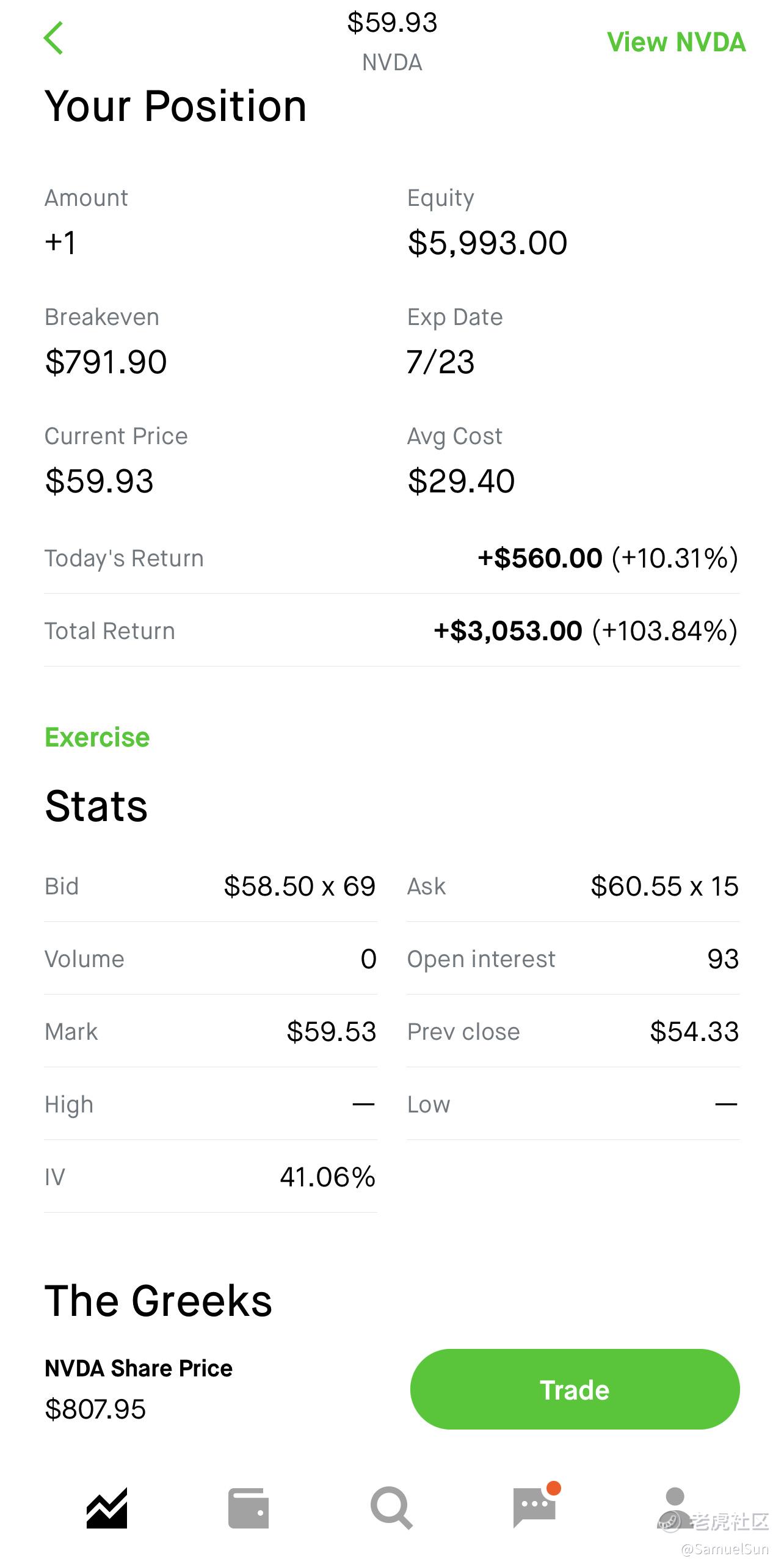This screenshot has width=784, height=1567.
Task: Tap the Bid $58.50 x 69 row
Action: [210, 886]
